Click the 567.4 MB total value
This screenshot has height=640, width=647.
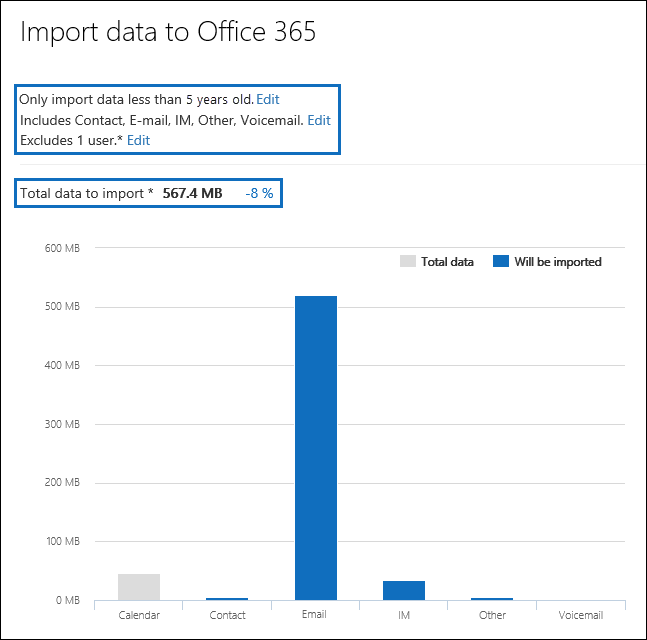coord(193,193)
